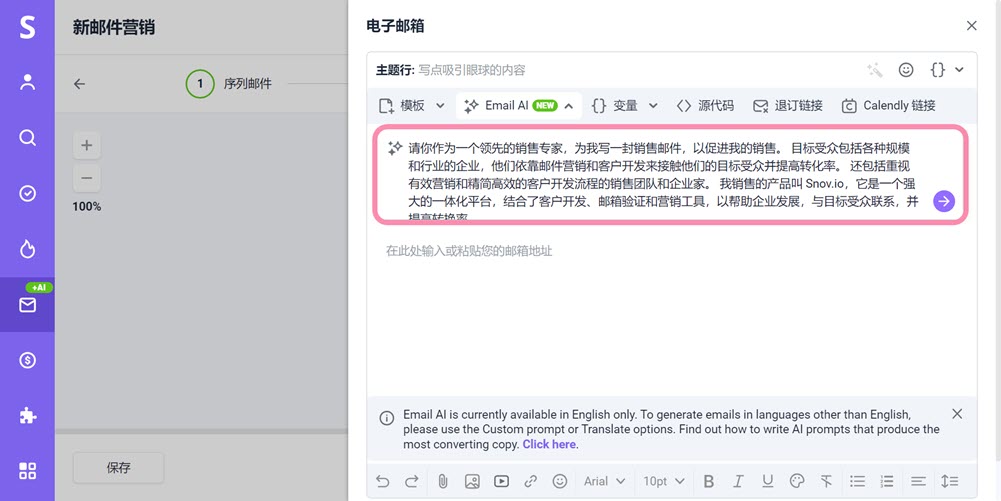Image resolution: width=1001 pixels, height=501 pixels.
Task: Open the text color palette
Action: 797,481
